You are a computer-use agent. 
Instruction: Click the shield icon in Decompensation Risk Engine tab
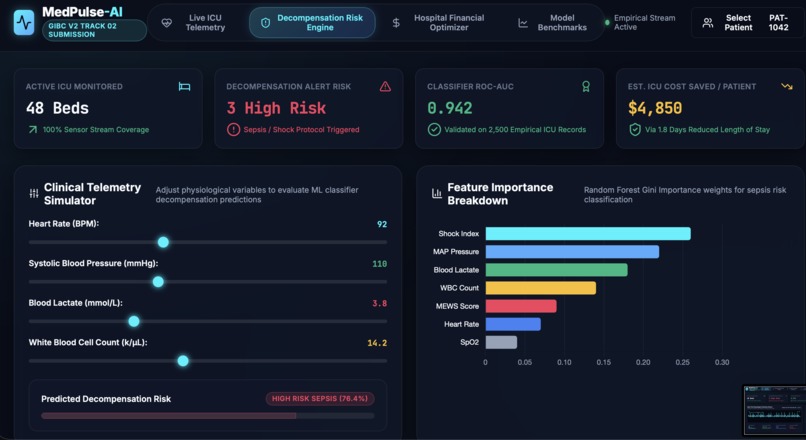[x=265, y=23]
